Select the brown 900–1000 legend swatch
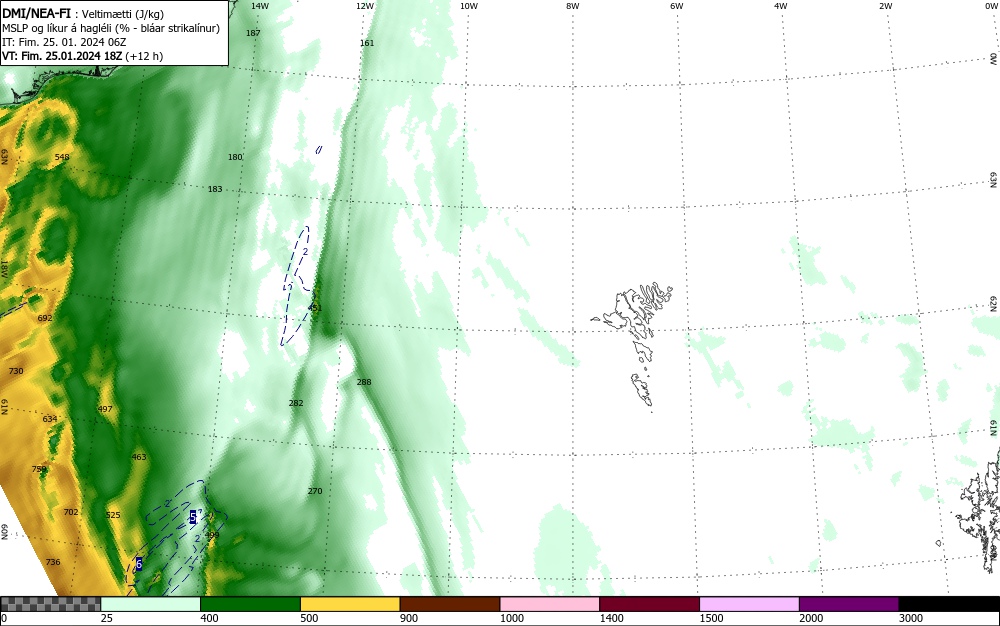The width and height of the screenshot is (1000, 626). point(450,604)
